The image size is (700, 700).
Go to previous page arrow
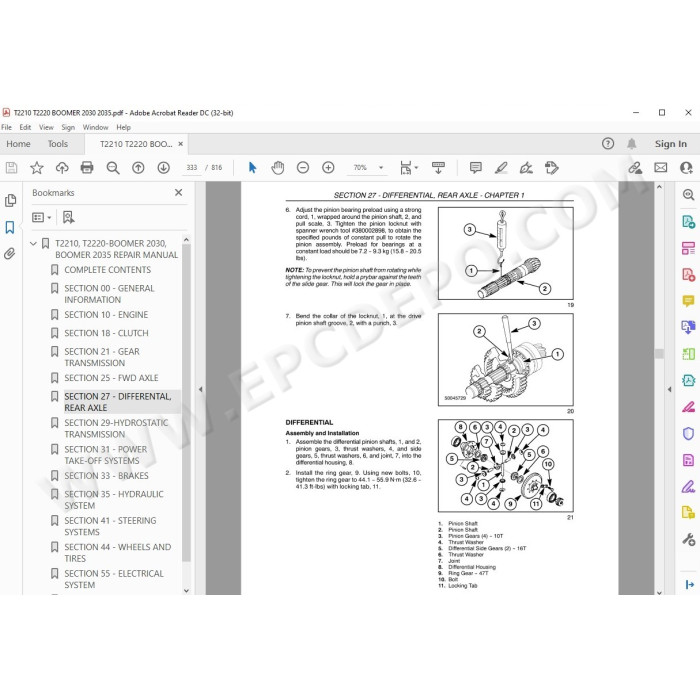click(138, 168)
